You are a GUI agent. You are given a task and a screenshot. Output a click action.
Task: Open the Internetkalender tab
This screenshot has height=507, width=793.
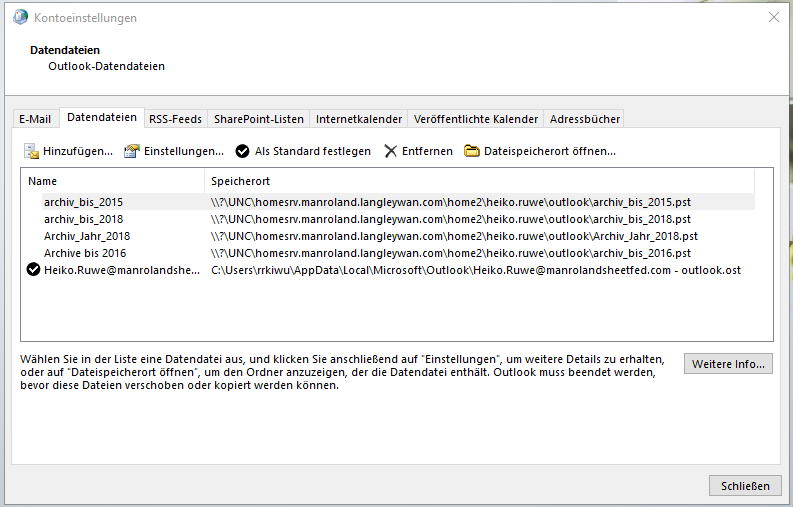359,119
